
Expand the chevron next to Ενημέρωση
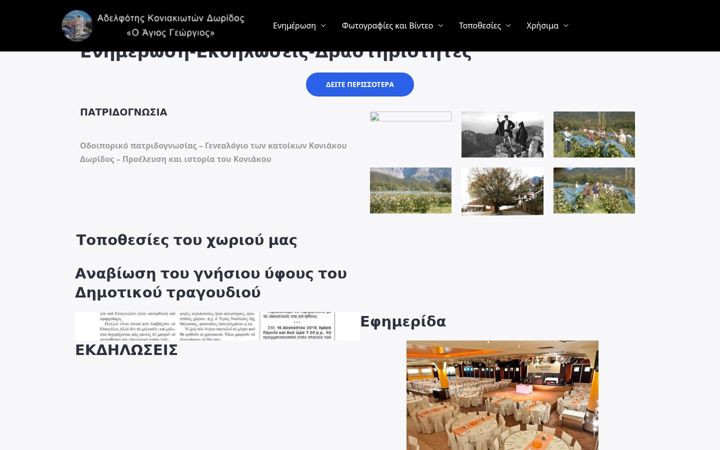[x=323, y=26]
